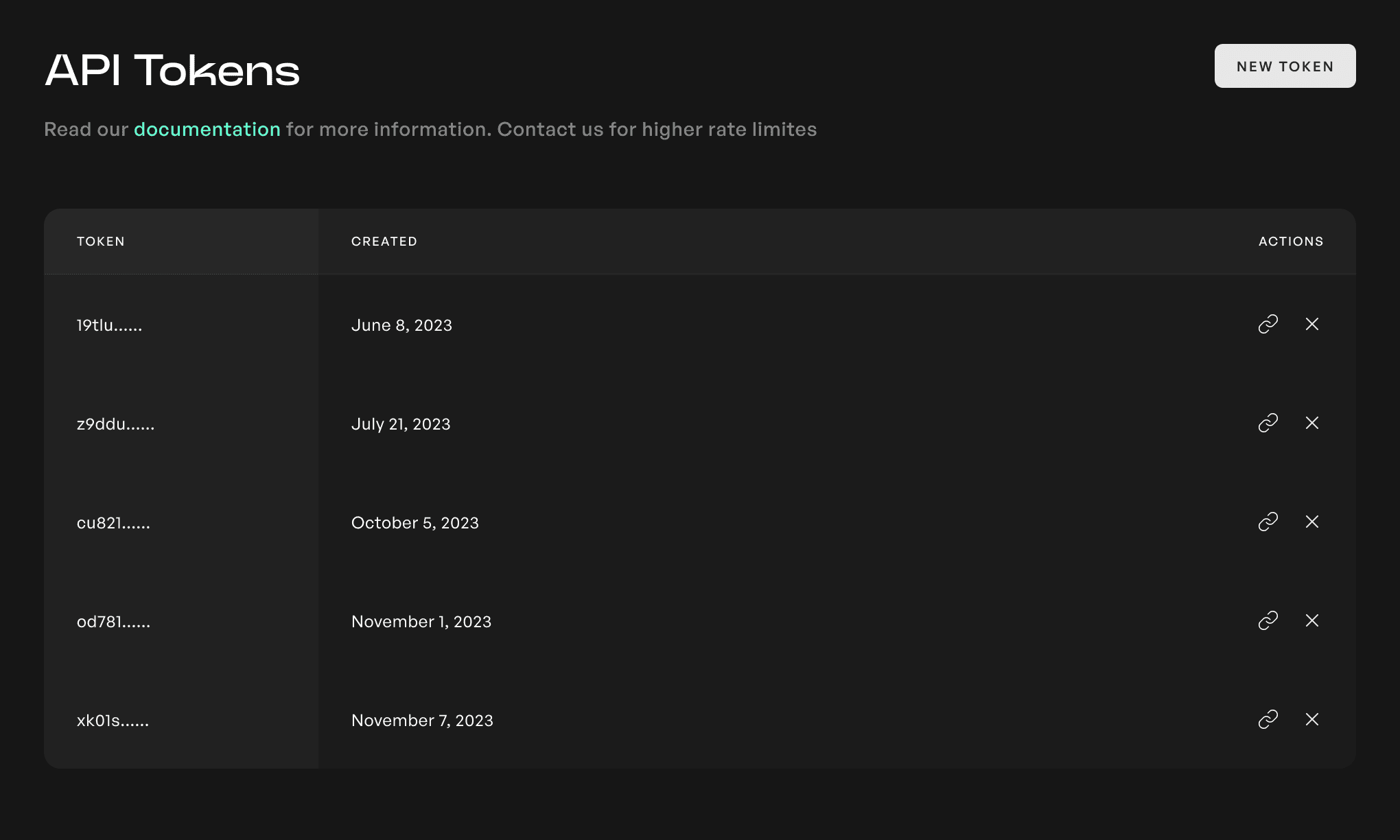Image resolution: width=1400 pixels, height=840 pixels.
Task: Select token text xk01s......
Action: 113,721
